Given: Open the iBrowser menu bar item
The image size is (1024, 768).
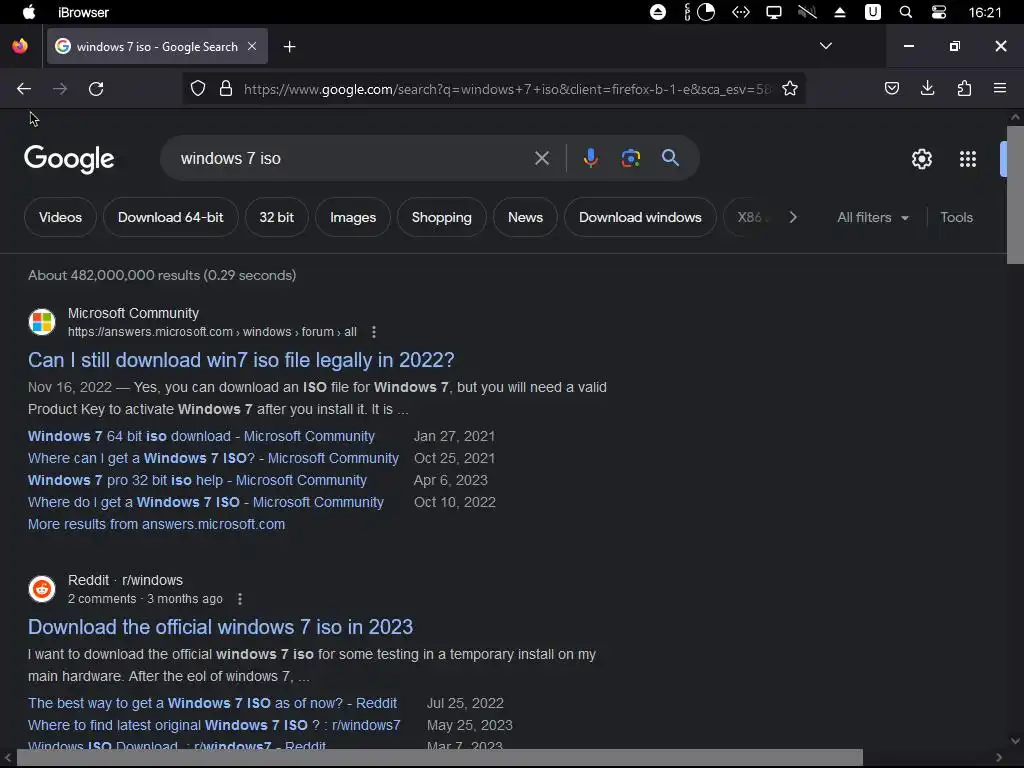Looking at the screenshot, I should pyautogui.click(x=83, y=12).
